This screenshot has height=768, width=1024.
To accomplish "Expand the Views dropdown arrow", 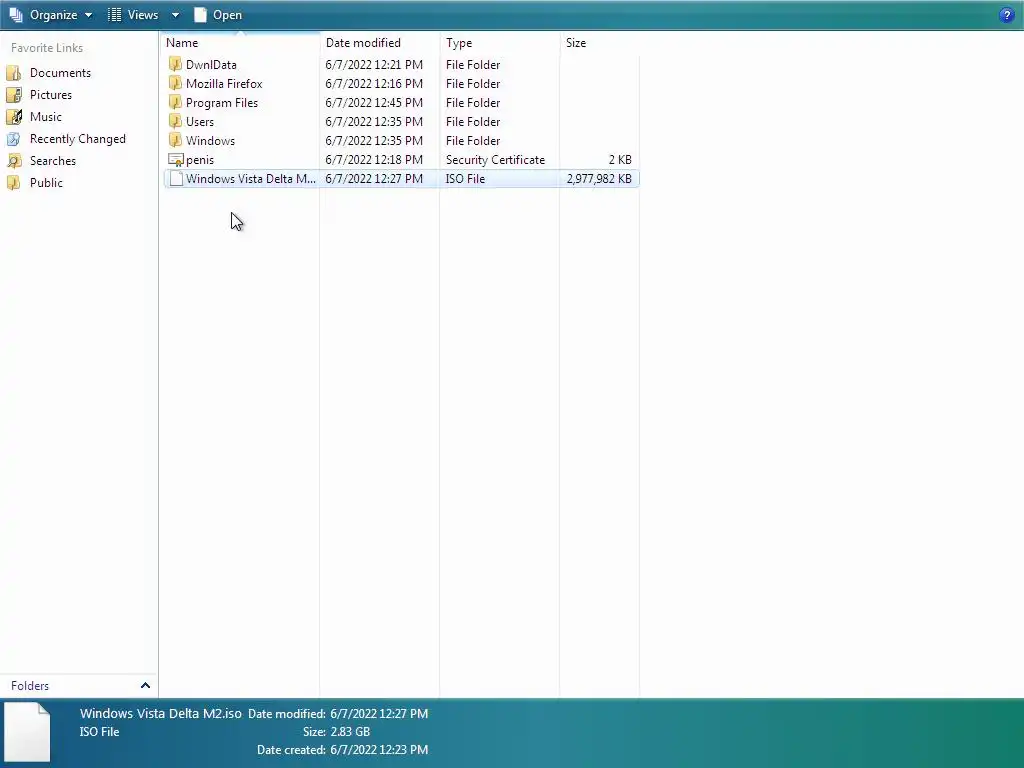I will click(175, 15).
